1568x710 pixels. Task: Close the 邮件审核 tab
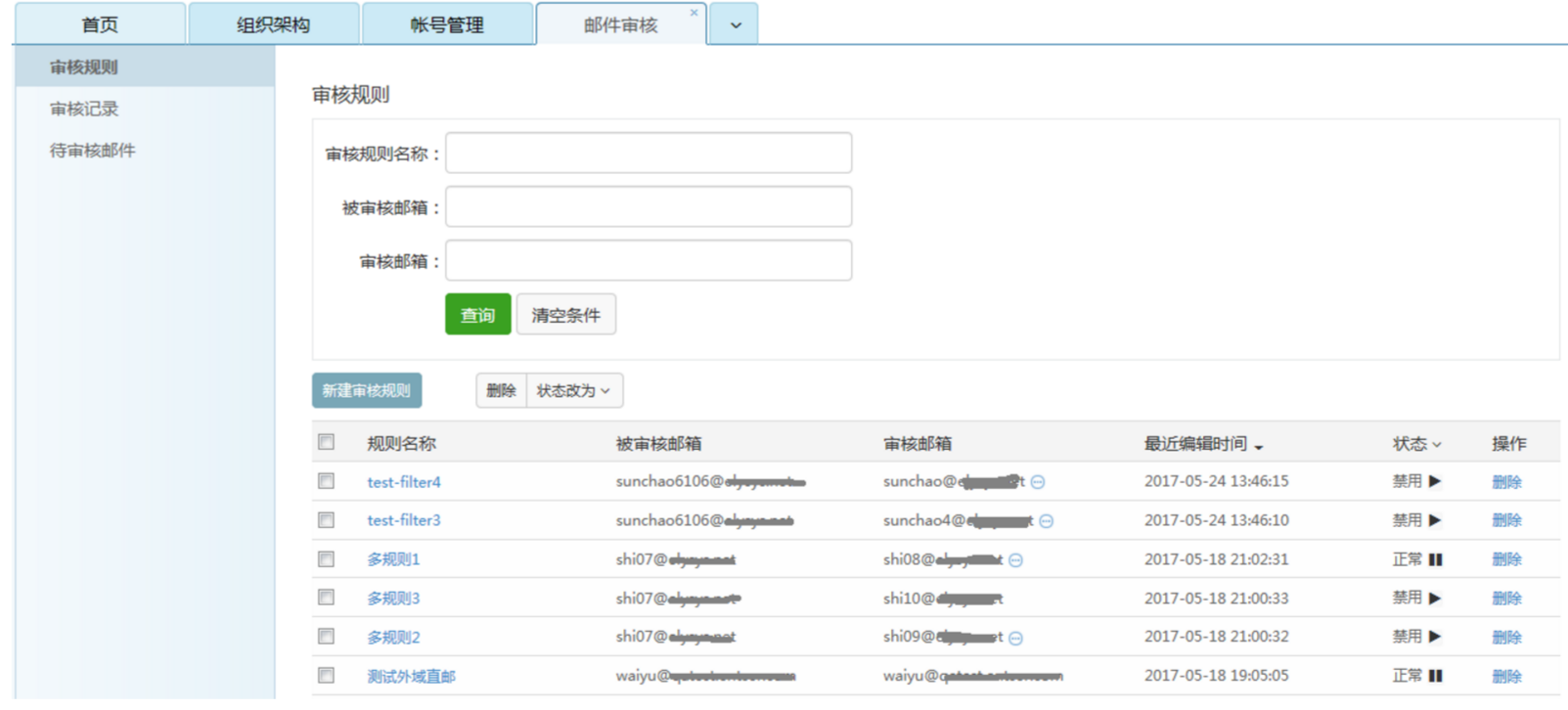(694, 13)
